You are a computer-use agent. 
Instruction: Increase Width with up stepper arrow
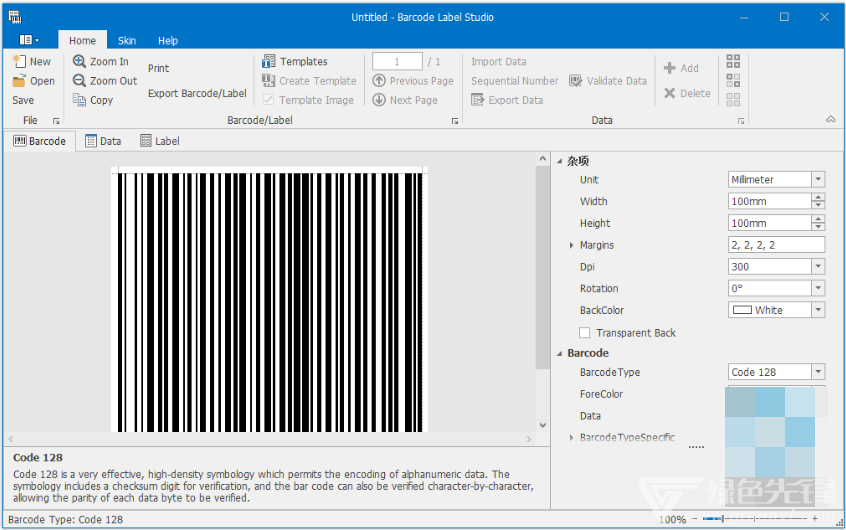(x=818, y=198)
